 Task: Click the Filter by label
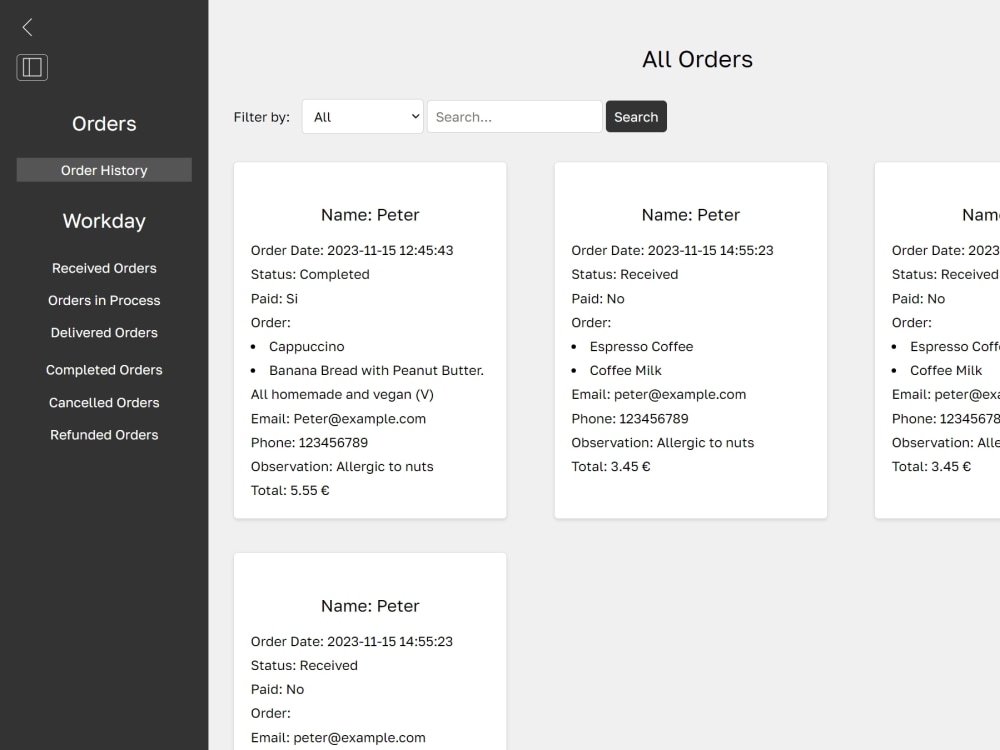[261, 117]
